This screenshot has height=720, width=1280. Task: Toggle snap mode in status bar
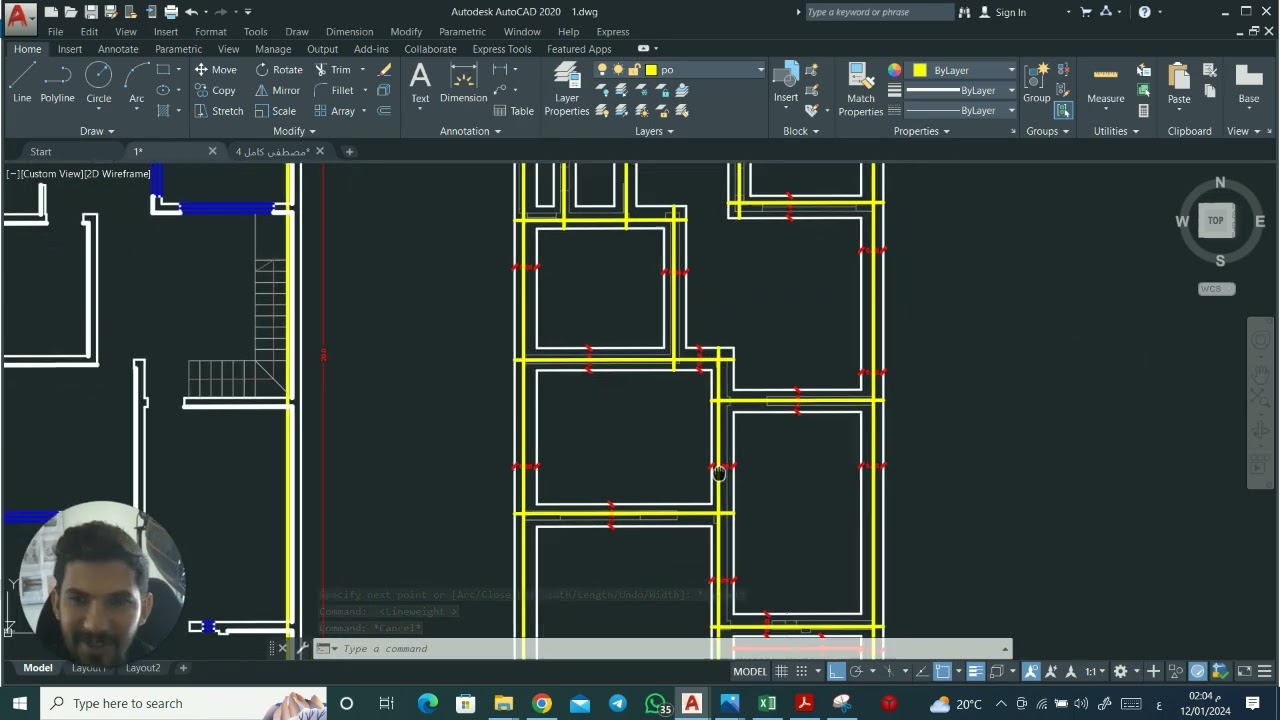(x=802, y=671)
